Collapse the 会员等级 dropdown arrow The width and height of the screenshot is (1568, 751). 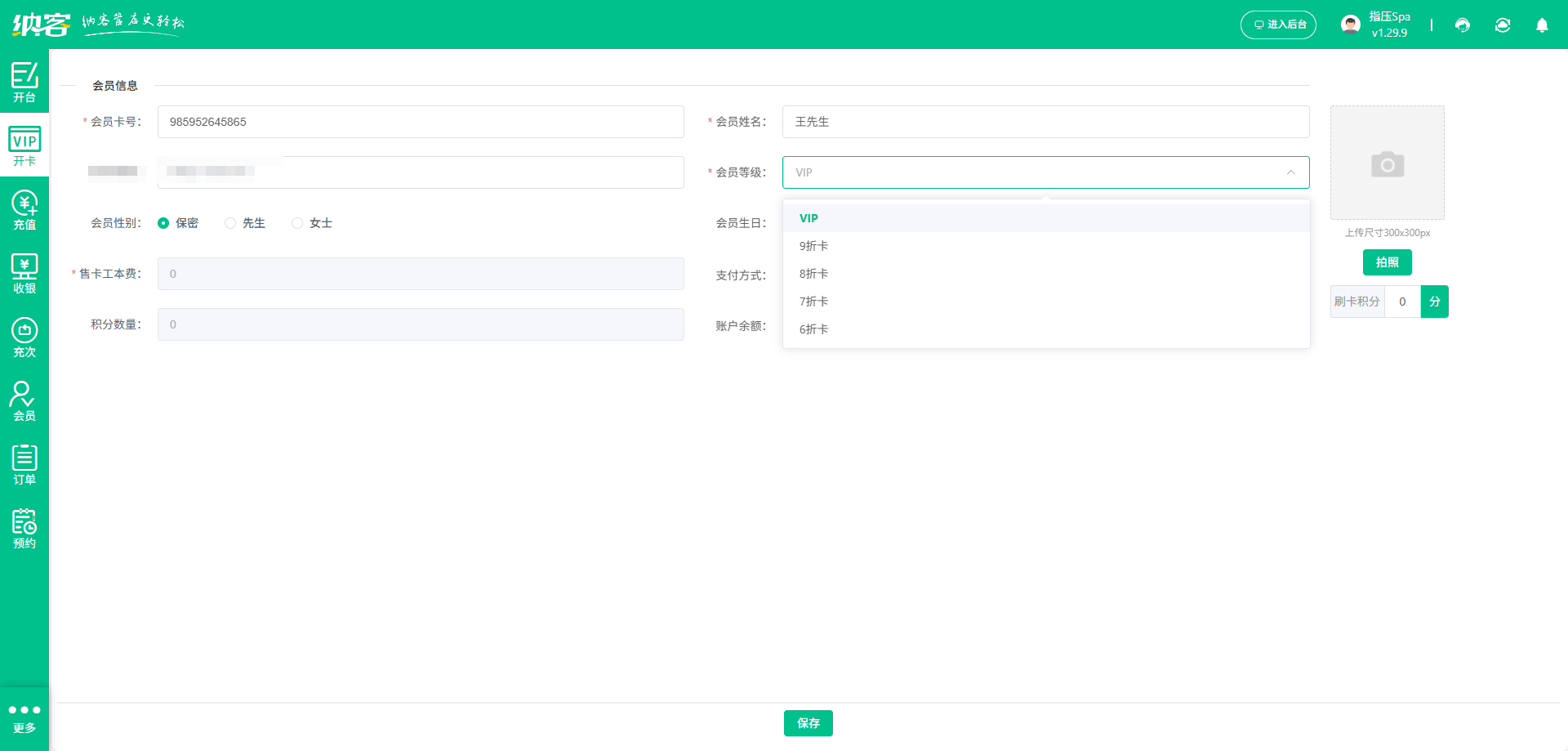coord(1291,172)
